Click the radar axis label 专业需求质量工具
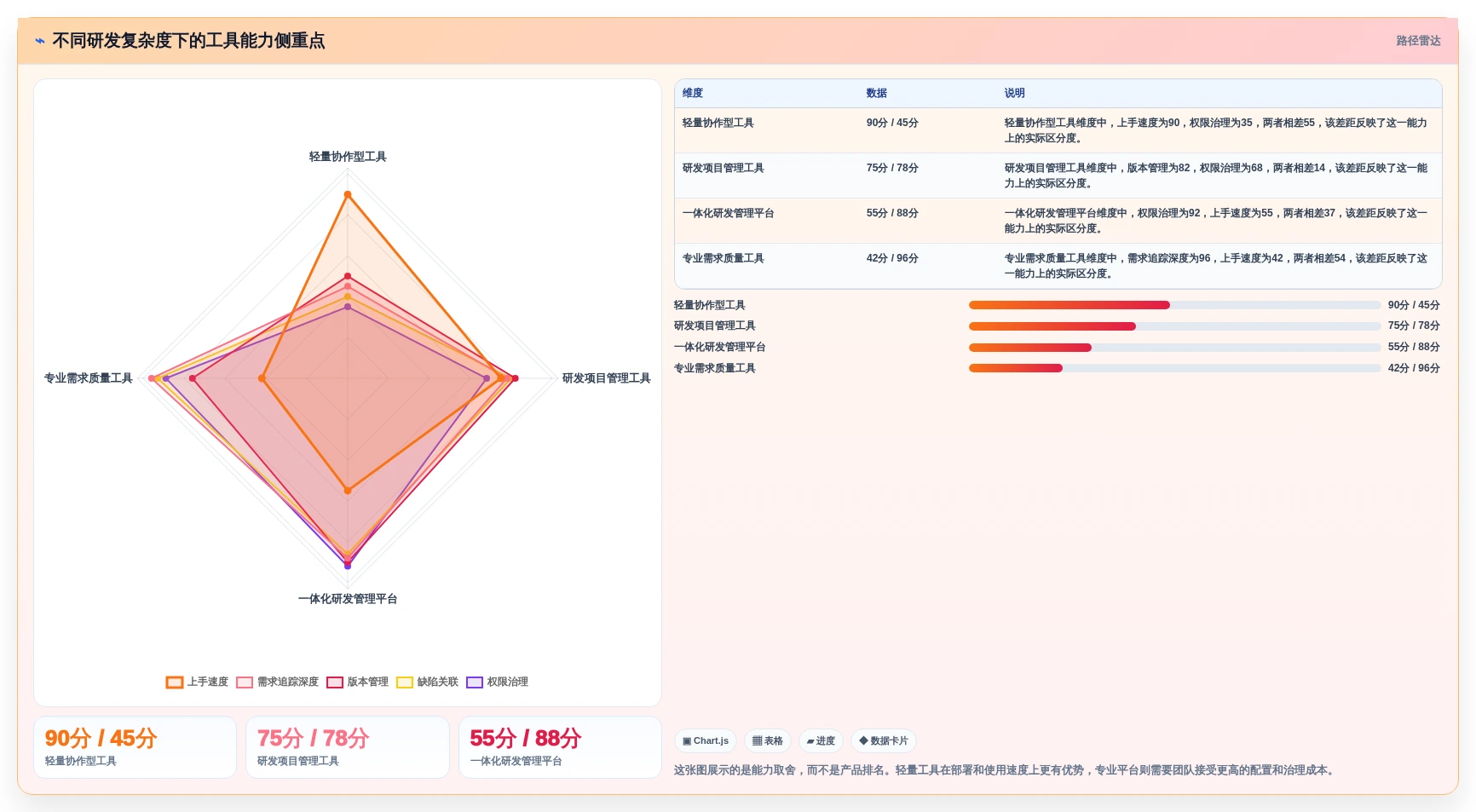Image resolution: width=1476 pixels, height=812 pixels. pos(89,378)
